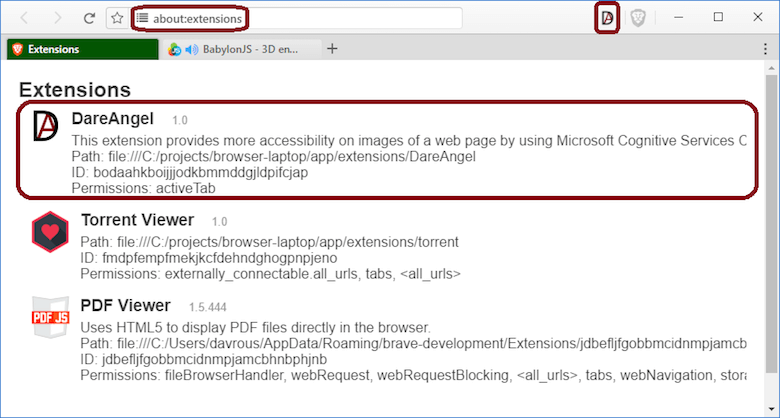Go forward to the next page
780x418 pixels.
57,18
